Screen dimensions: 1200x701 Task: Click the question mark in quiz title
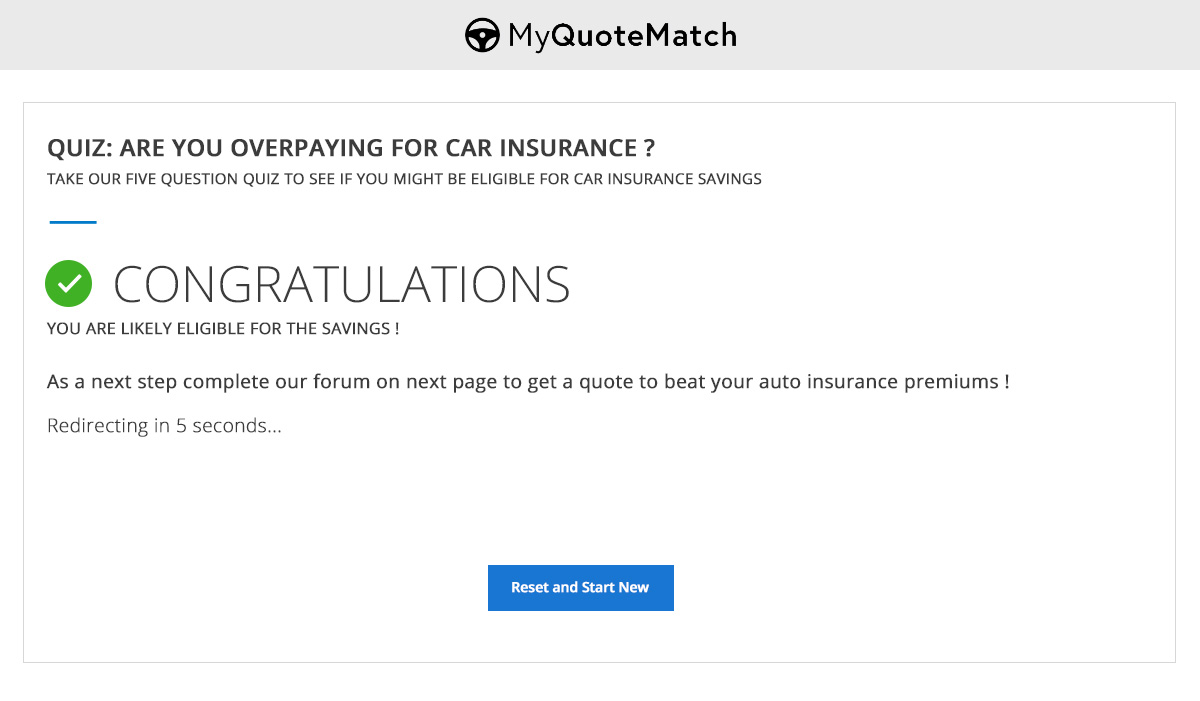coord(649,149)
